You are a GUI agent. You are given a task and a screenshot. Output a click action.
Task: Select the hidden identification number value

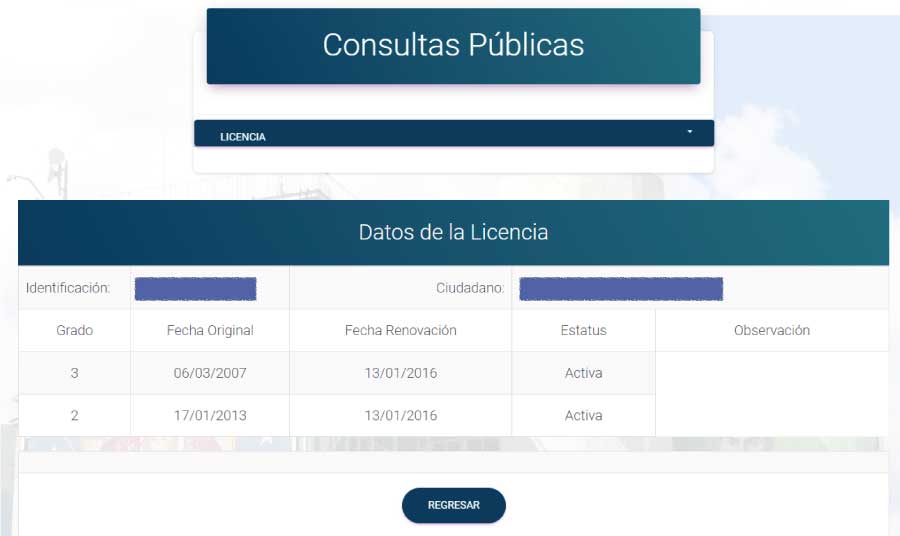(196, 288)
